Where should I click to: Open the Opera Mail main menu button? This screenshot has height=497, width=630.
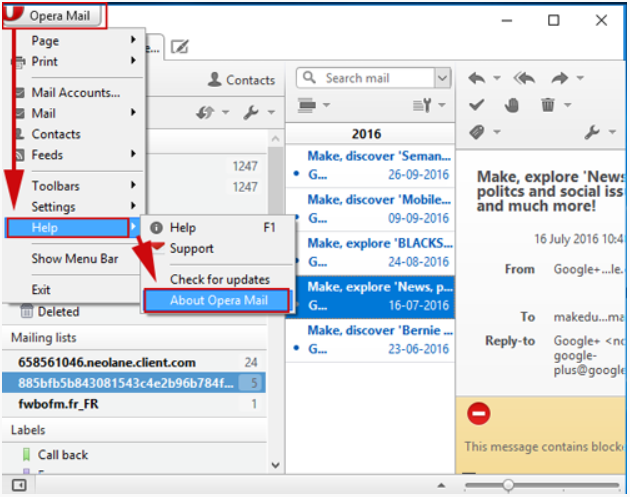click(x=54, y=15)
